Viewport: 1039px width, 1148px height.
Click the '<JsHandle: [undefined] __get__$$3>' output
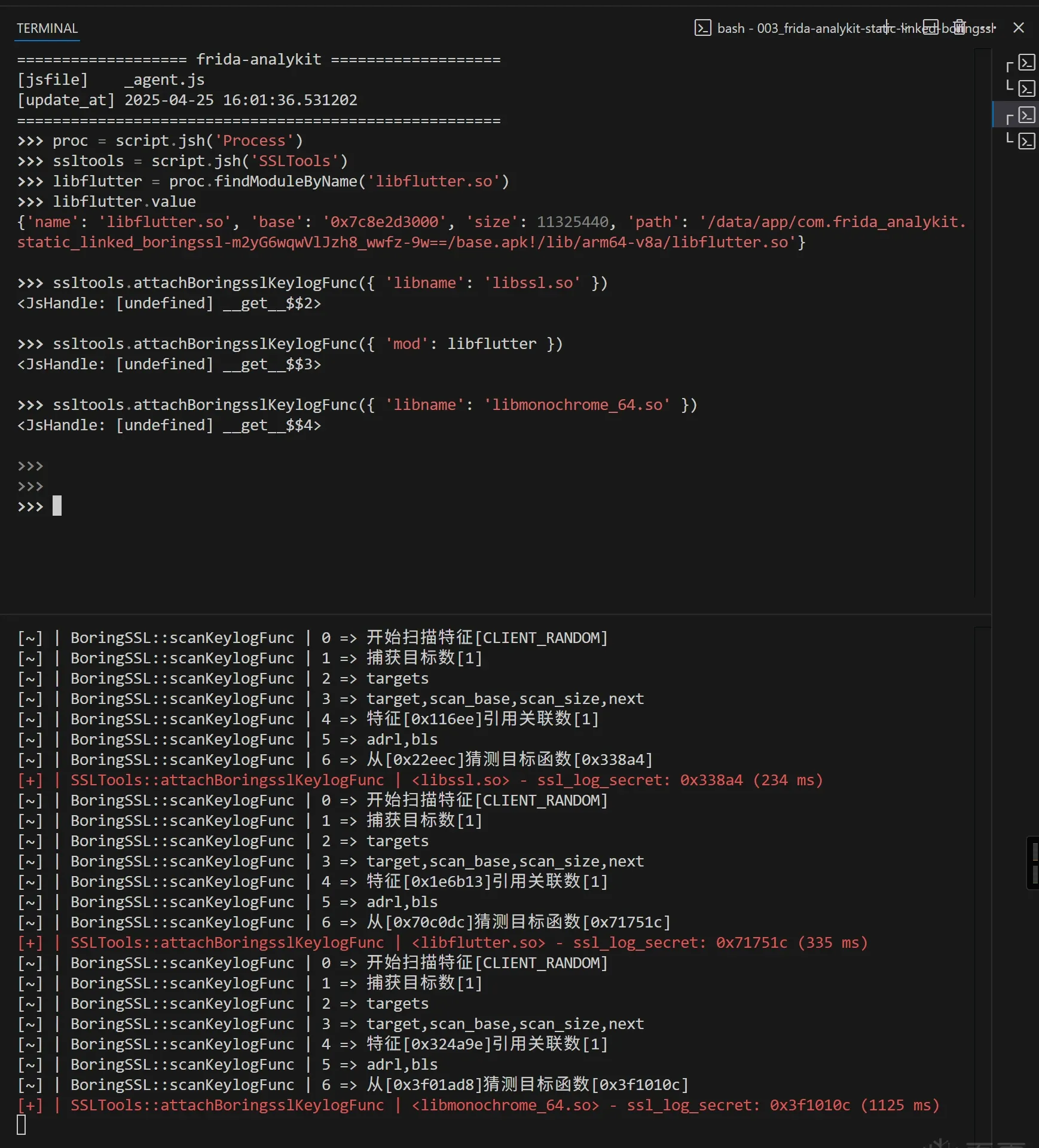point(169,364)
